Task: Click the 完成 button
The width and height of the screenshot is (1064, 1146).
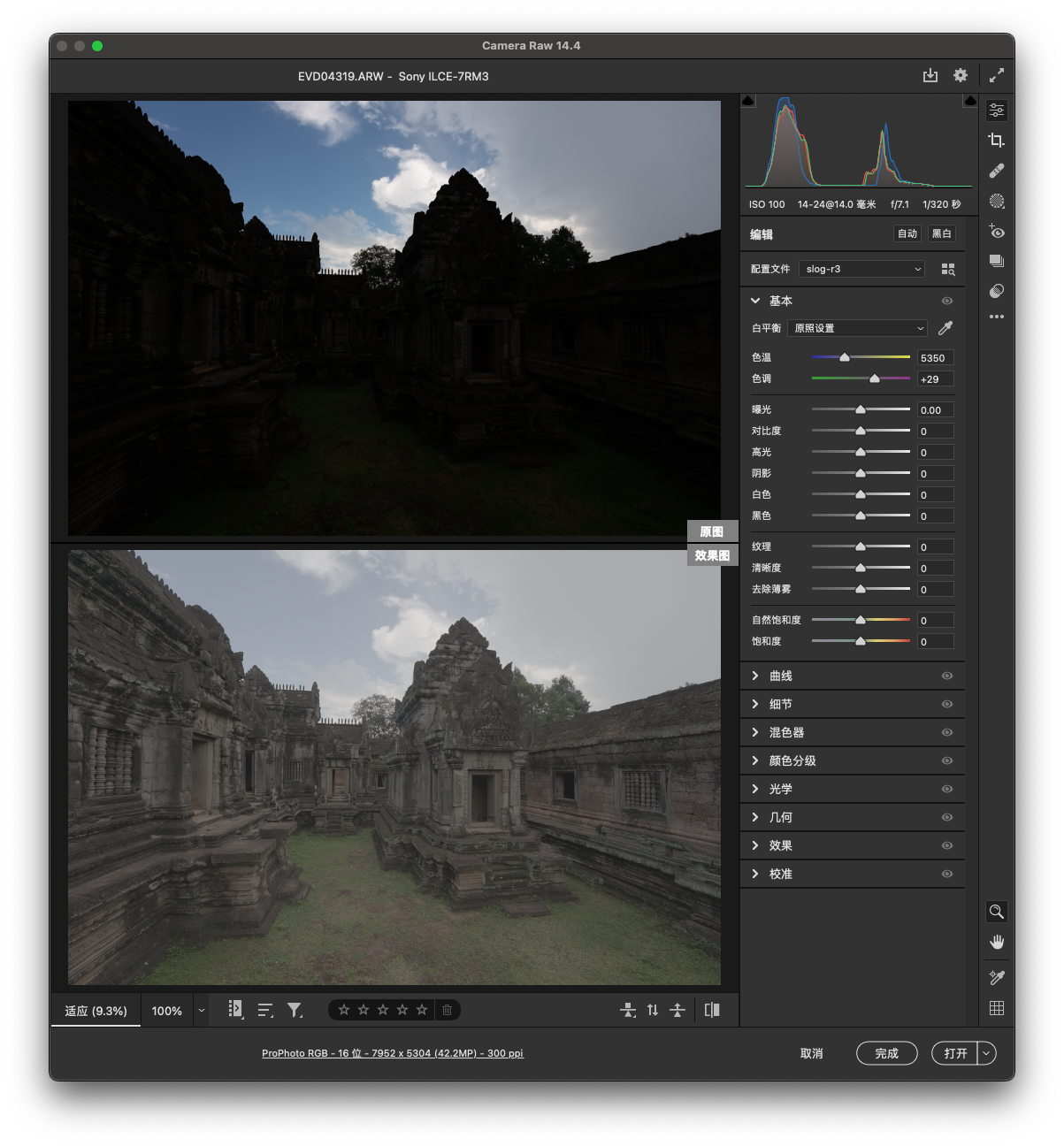Action: (x=886, y=1053)
